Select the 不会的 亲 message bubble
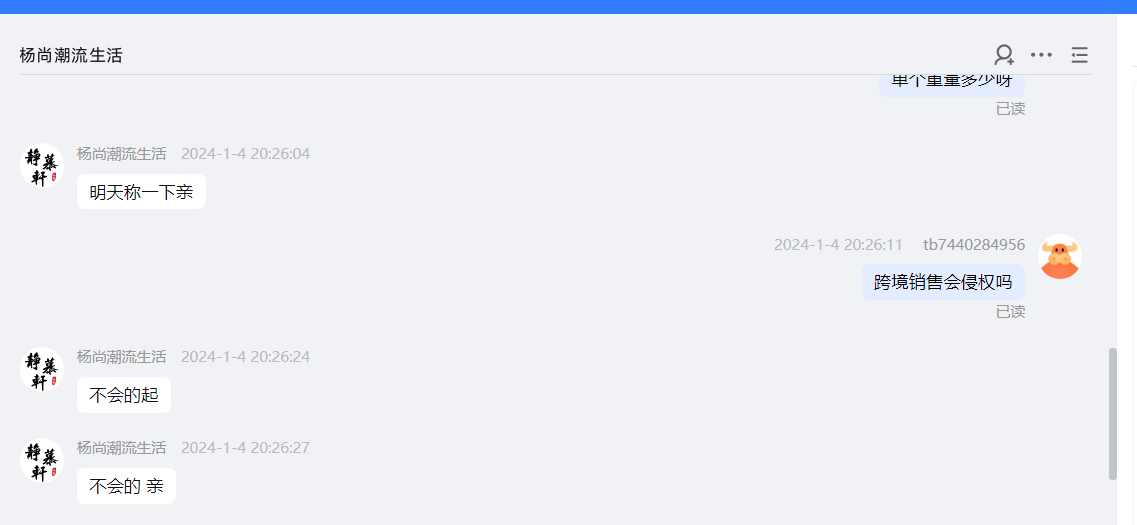The height and width of the screenshot is (525, 1137). [126, 486]
